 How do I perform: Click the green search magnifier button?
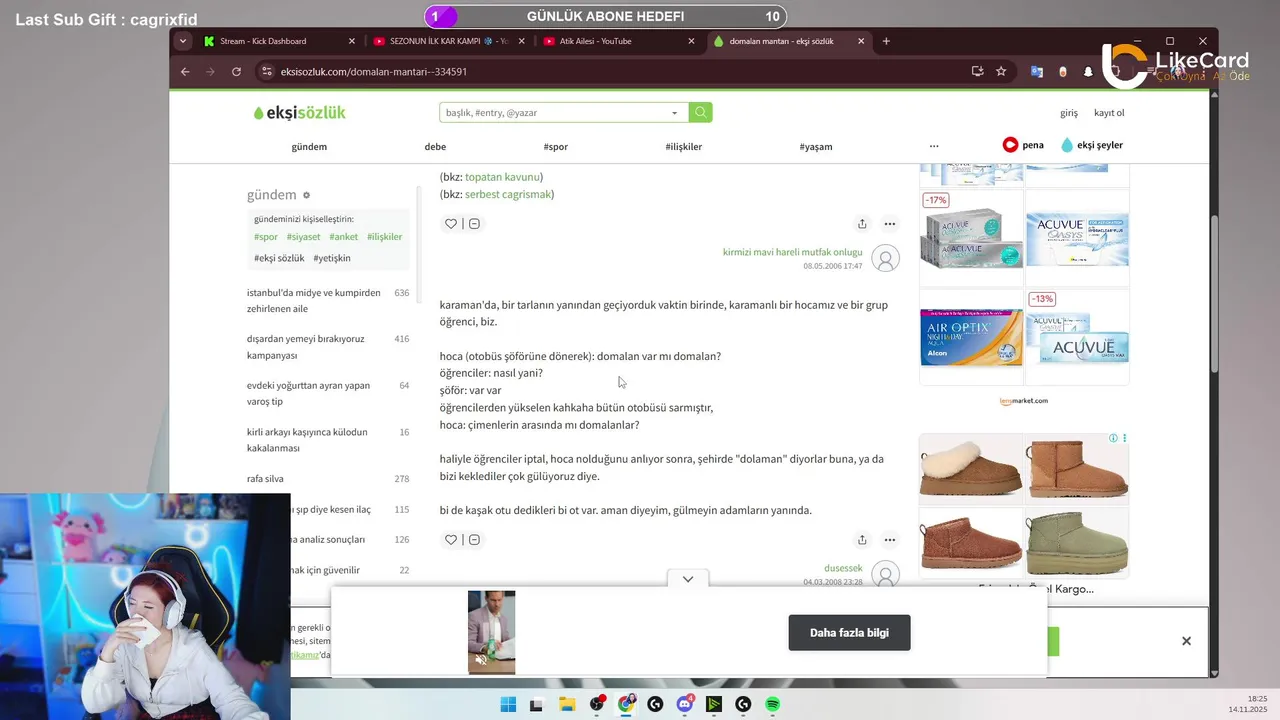pos(701,113)
